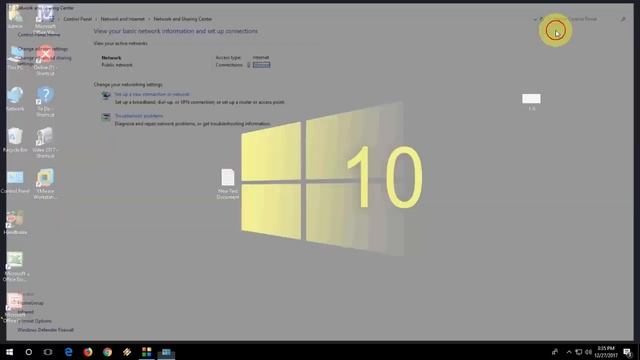Click the Search Control Panel field

pos(589,19)
